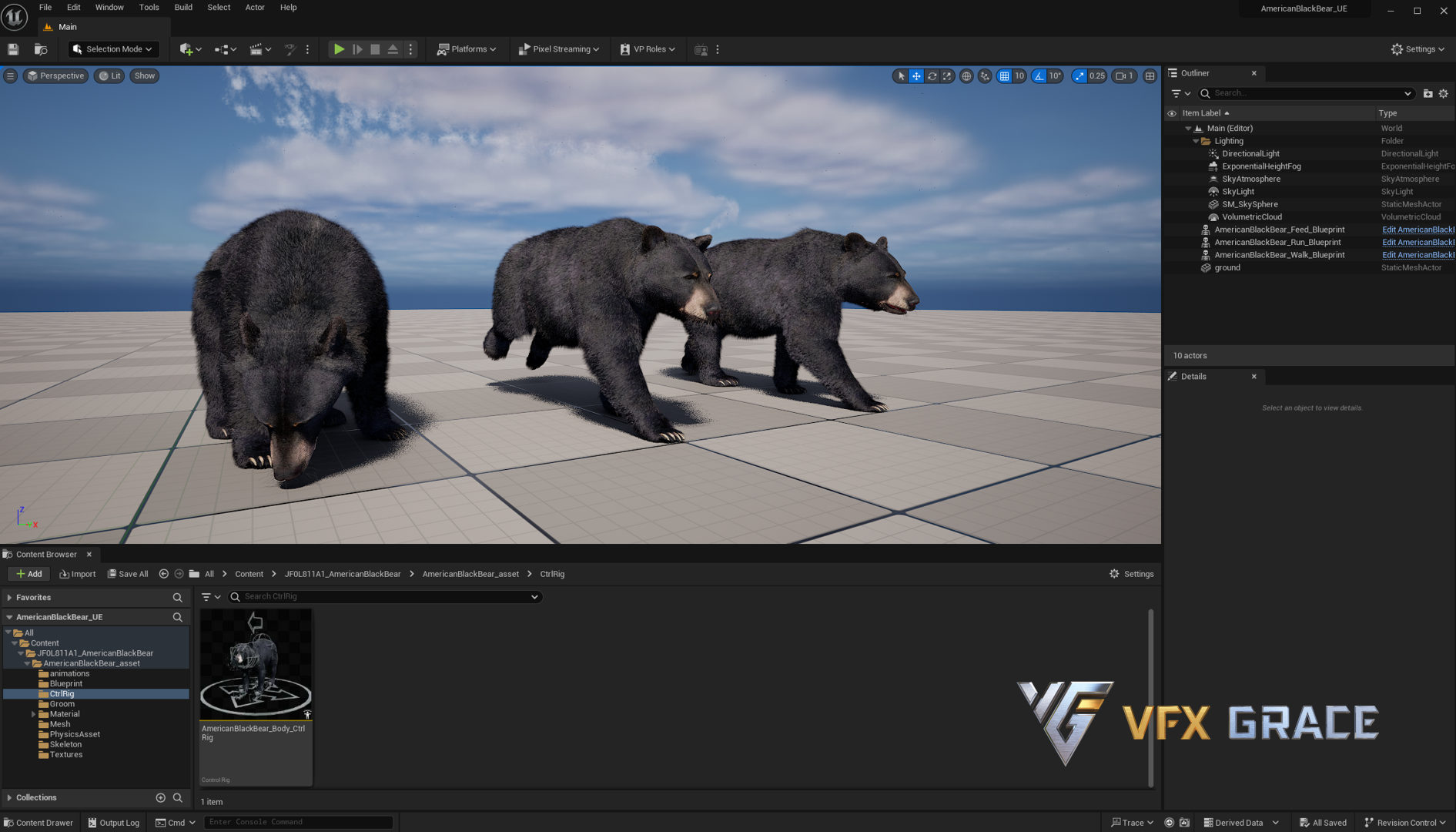1456x832 pixels.
Task: Click the Eject from player button
Action: click(393, 49)
